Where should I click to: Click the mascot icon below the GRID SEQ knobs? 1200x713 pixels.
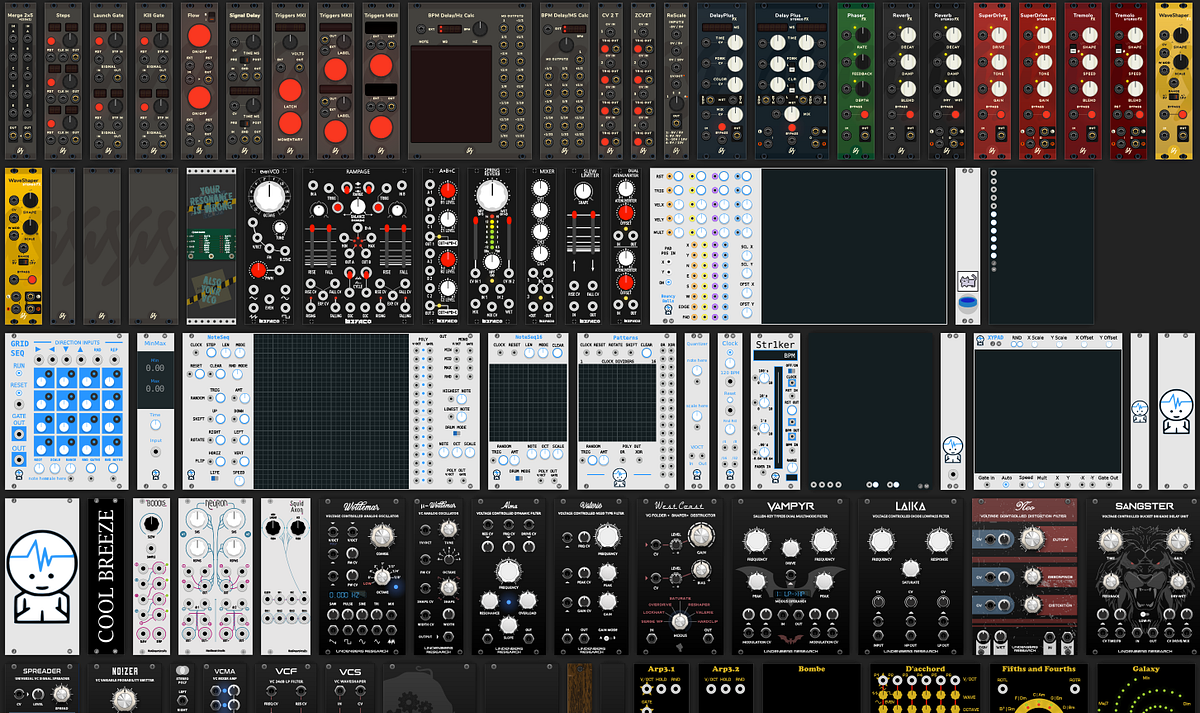pyautogui.click(x=19, y=475)
